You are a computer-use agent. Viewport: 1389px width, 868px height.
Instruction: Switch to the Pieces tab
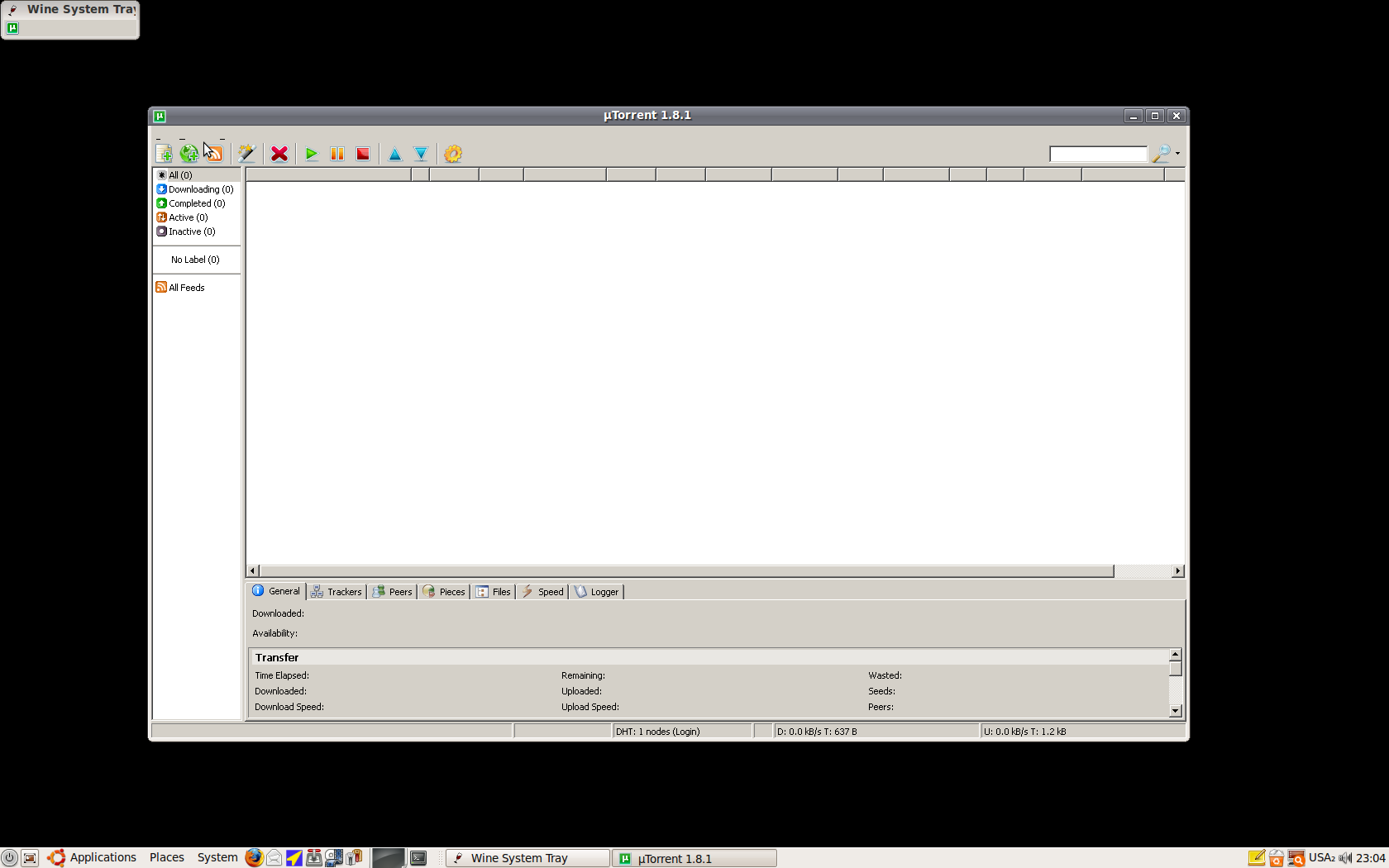coord(444,592)
